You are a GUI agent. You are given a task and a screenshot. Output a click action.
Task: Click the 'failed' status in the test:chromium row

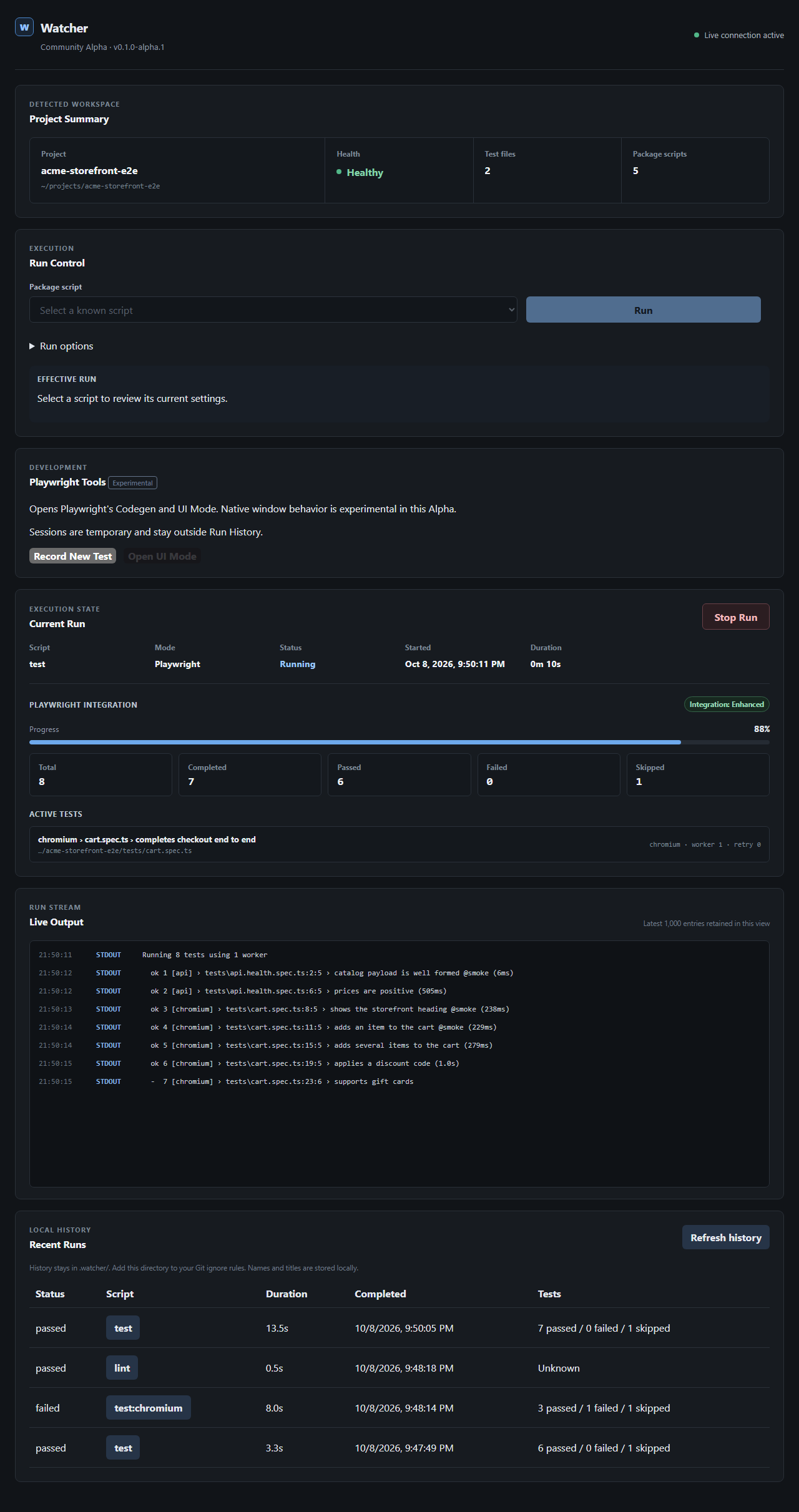coord(47,1408)
